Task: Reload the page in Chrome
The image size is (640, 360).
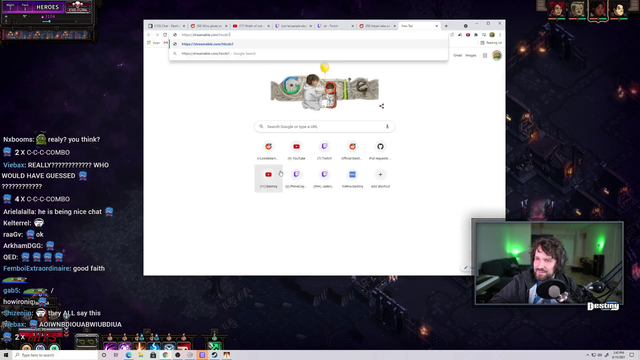Action: (x=165, y=35)
